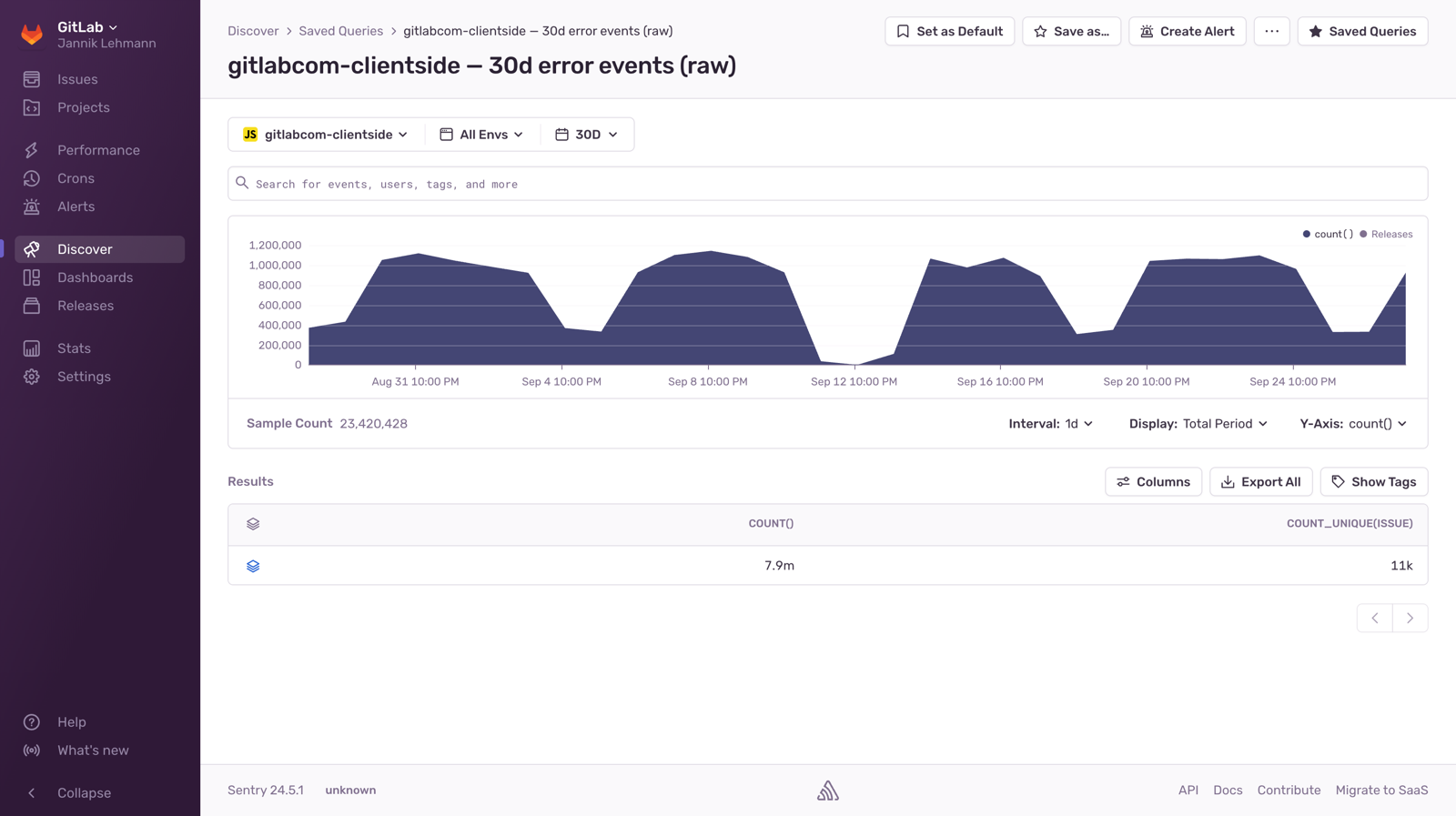
Task: Click the Columns button
Action: pos(1153,482)
